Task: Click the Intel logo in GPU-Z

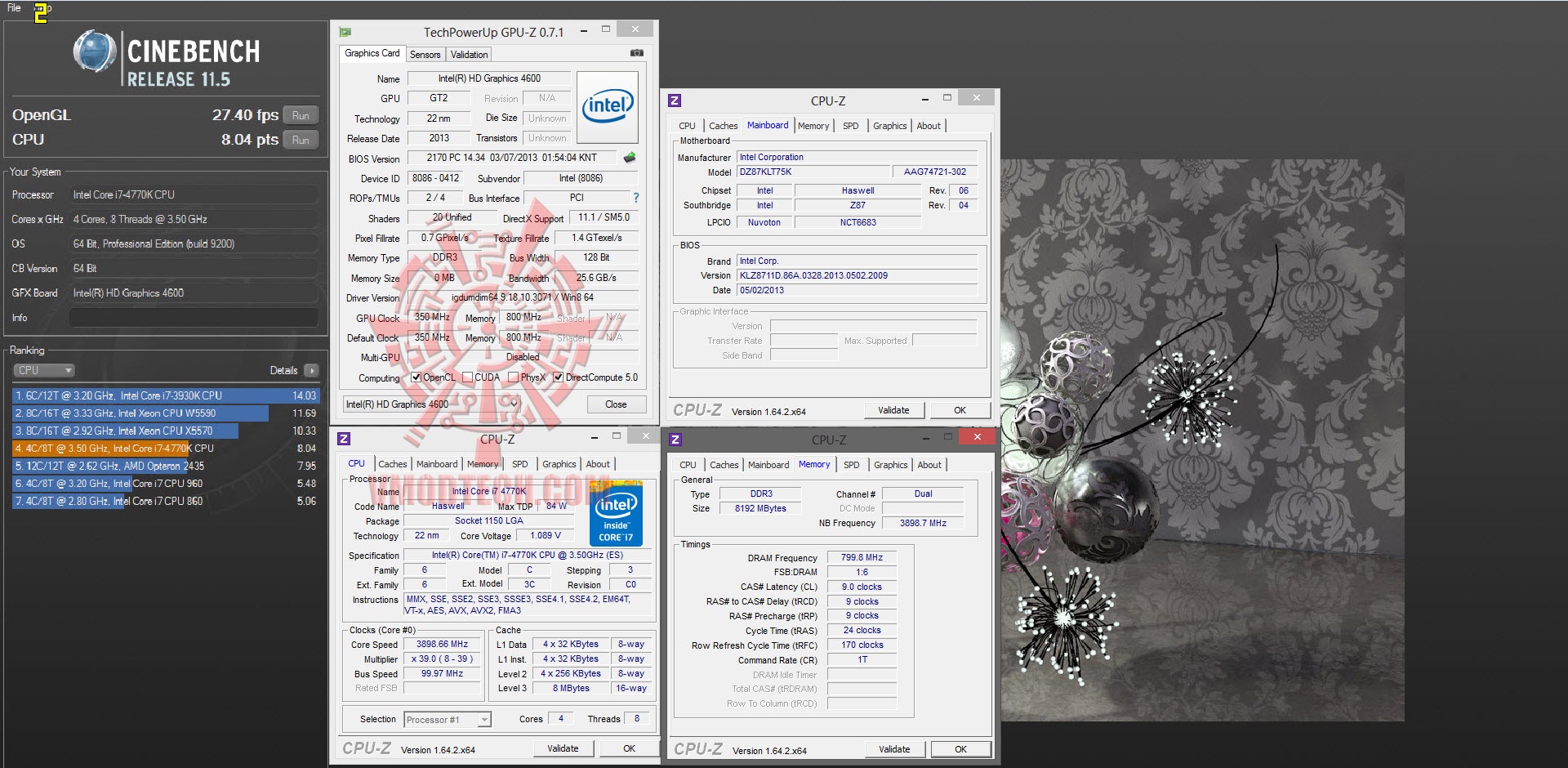Action: coord(608,106)
